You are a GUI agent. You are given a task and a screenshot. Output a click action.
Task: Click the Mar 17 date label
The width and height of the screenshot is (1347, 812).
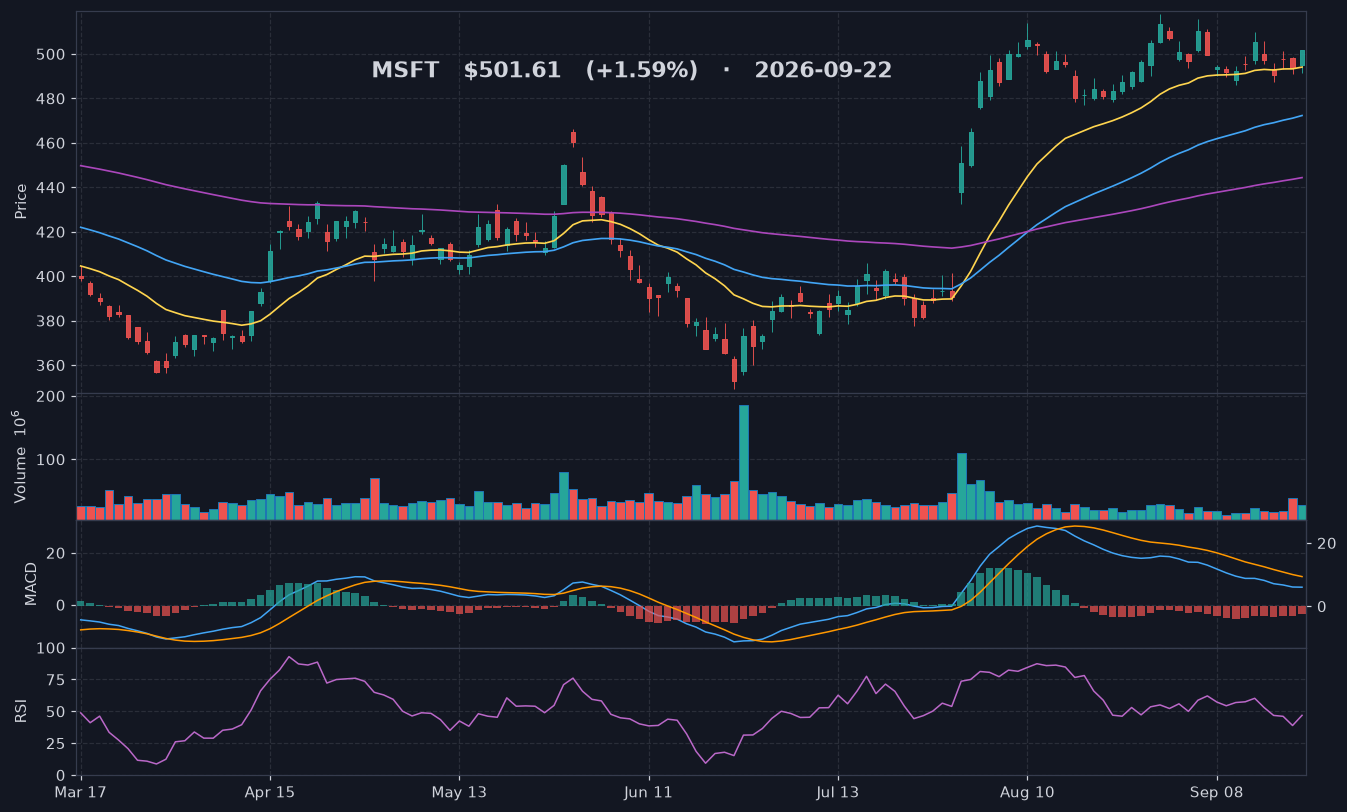(x=81, y=791)
